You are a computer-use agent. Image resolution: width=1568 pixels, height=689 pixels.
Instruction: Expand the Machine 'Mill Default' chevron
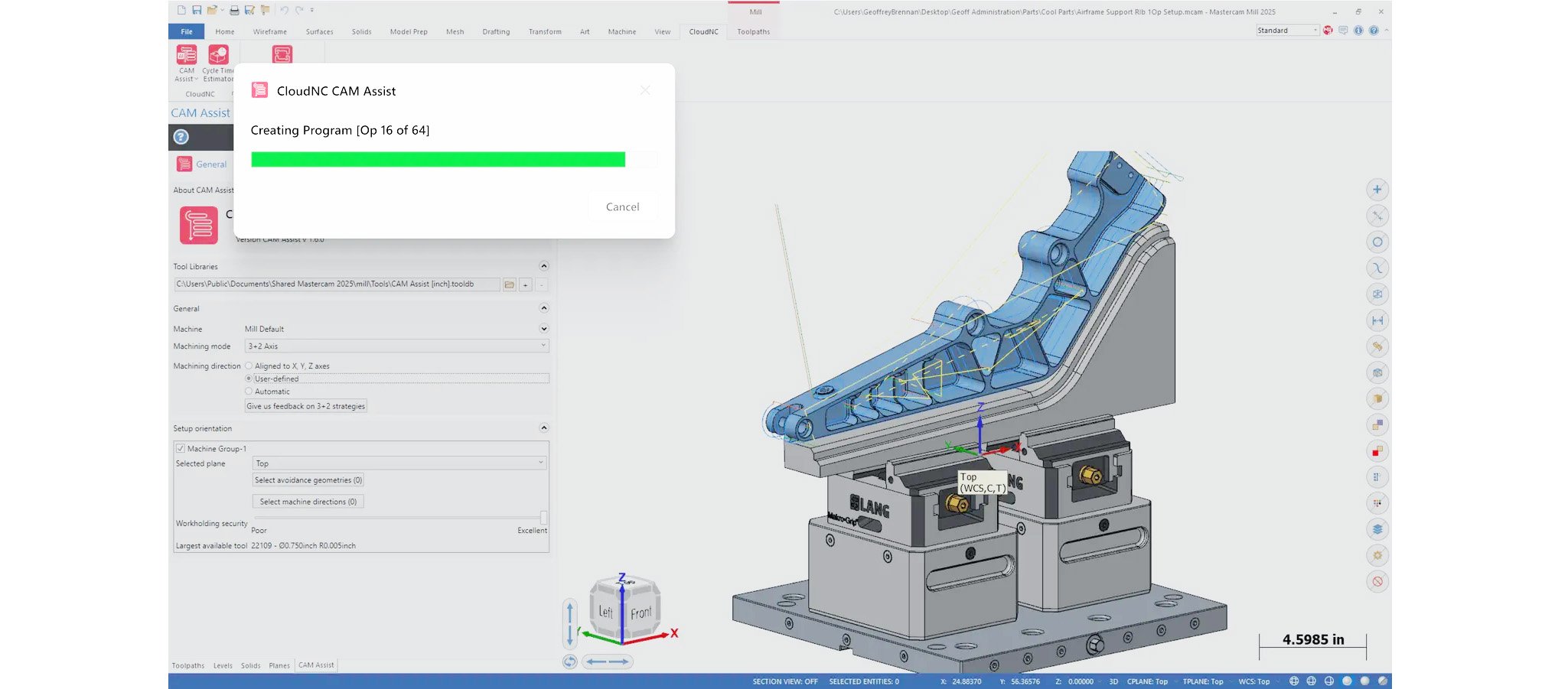pyautogui.click(x=544, y=329)
